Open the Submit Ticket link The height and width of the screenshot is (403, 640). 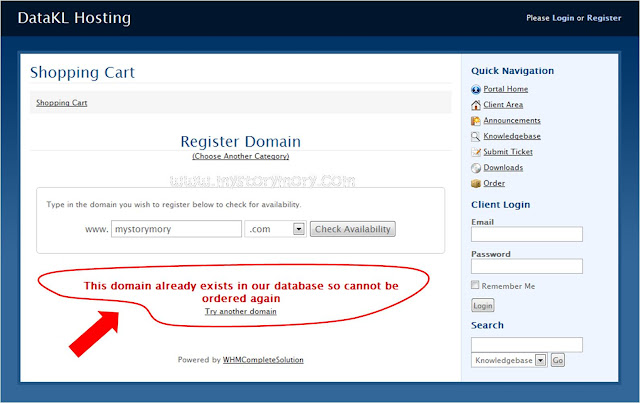(x=508, y=151)
